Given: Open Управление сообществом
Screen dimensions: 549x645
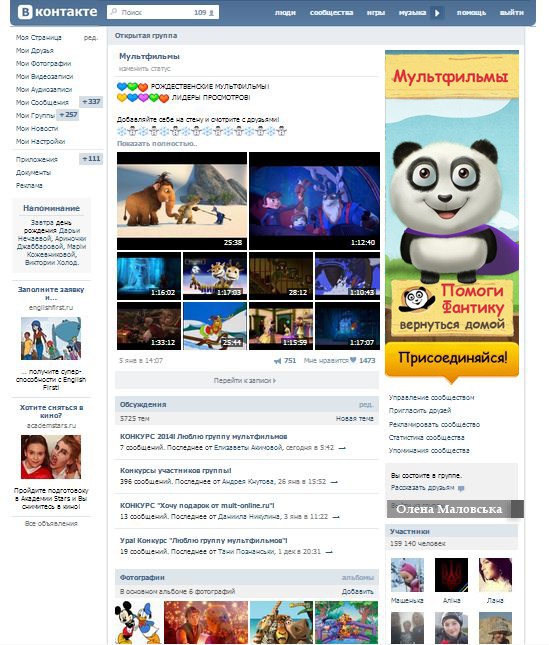Looking at the screenshot, I should pyautogui.click(x=431, y=397).
